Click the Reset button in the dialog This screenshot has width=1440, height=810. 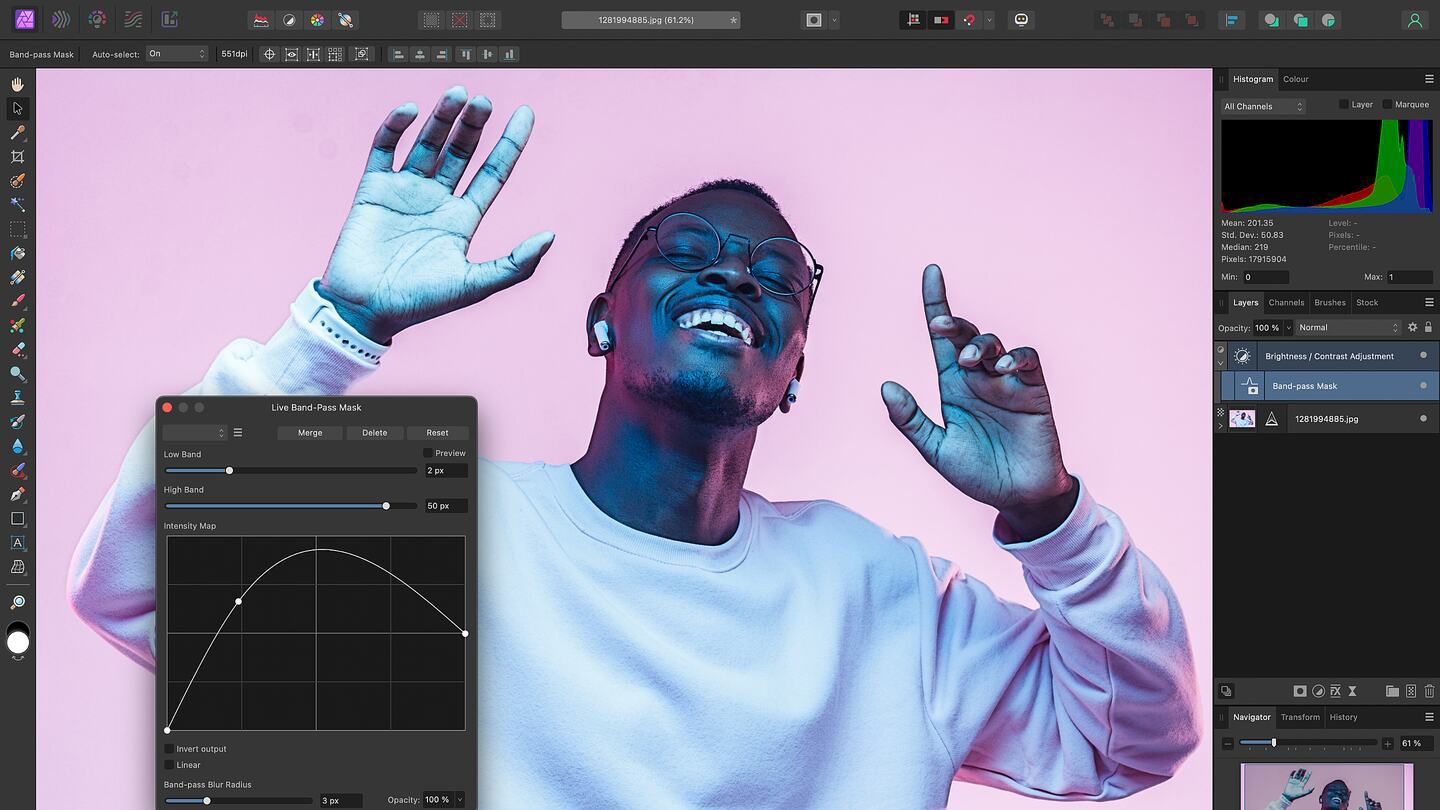pos(437,432)
